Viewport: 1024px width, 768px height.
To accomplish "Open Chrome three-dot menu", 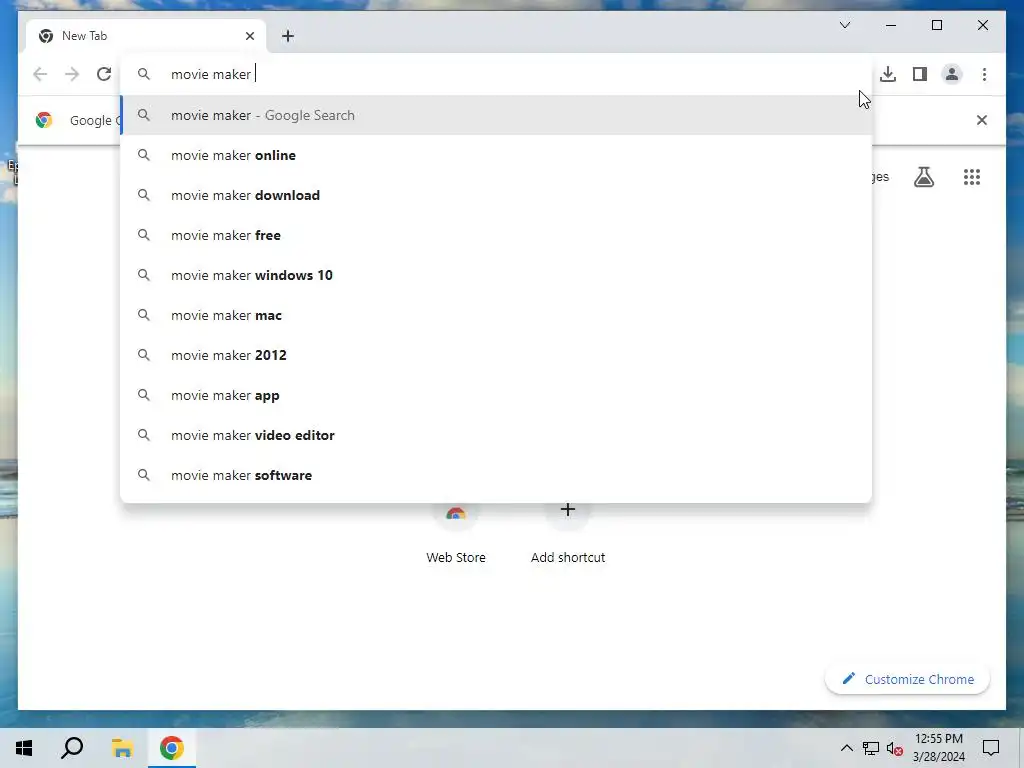I will coord(984,74).
